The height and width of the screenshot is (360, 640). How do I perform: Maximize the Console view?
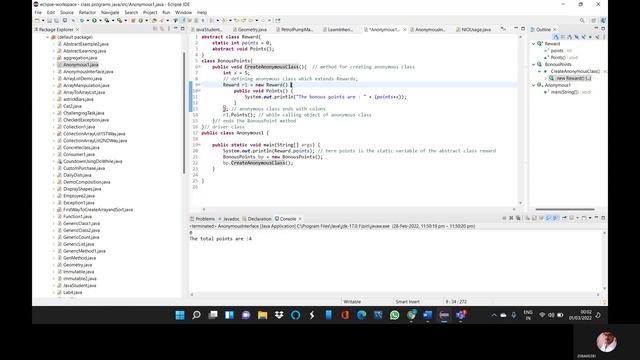pos(603,218)
